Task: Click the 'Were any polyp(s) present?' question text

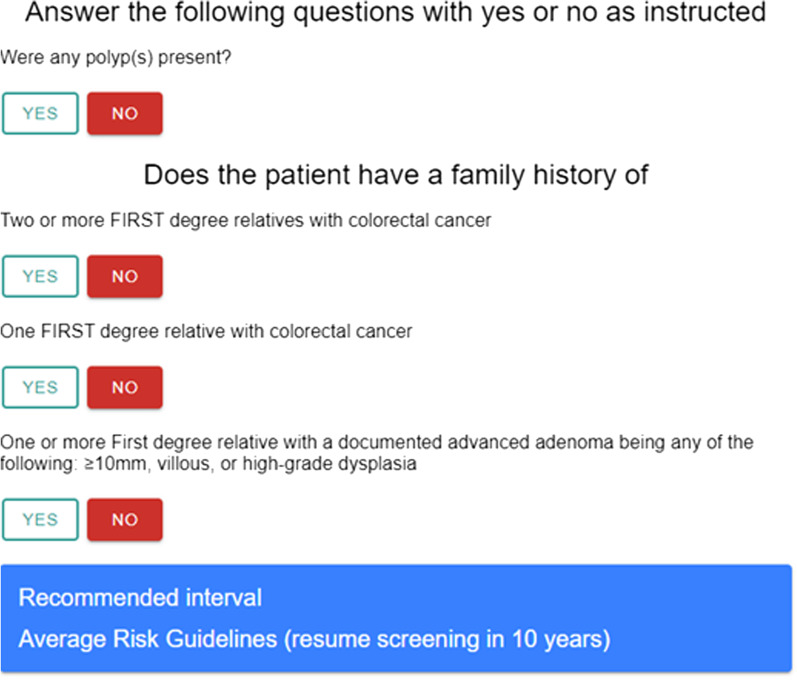Action: pyautogui.click(x=116, y=57)
